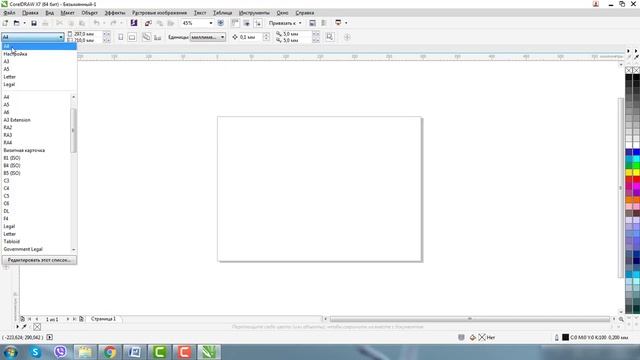Select DL page size
Image resolution: width=640 pixels, height=360 pixels.
coord(37,211)
